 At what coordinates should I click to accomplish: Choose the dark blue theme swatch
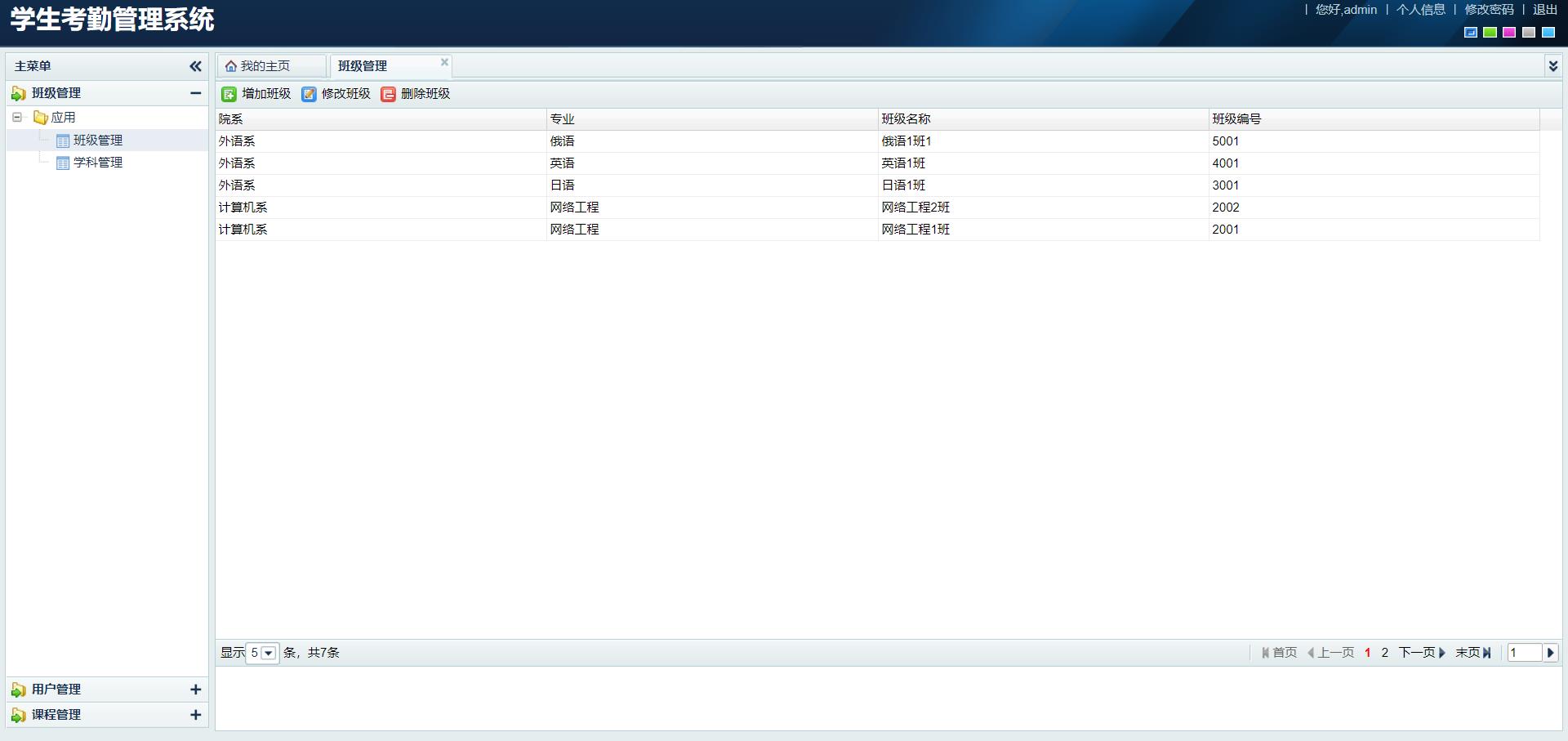1471,33
